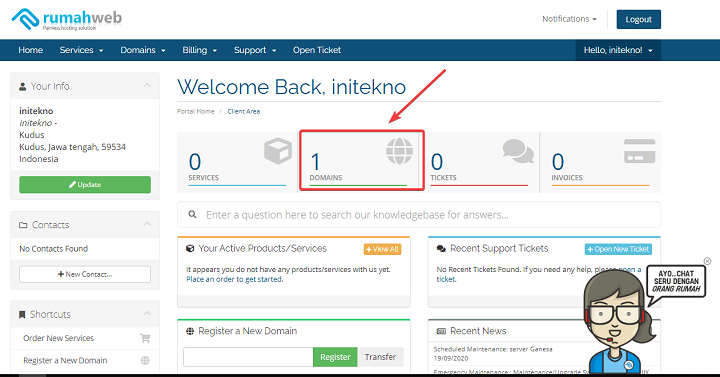Click the Client Area breadcrumb
Viewport: 720px width, 377px height.
point(244,111)
